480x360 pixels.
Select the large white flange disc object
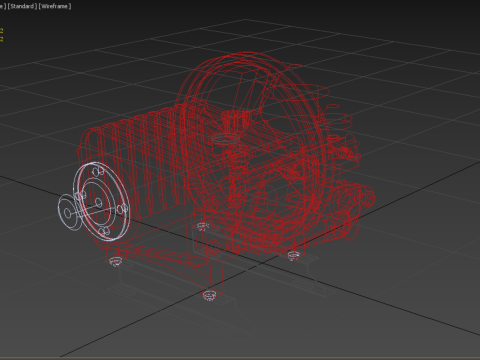[101, 201]
